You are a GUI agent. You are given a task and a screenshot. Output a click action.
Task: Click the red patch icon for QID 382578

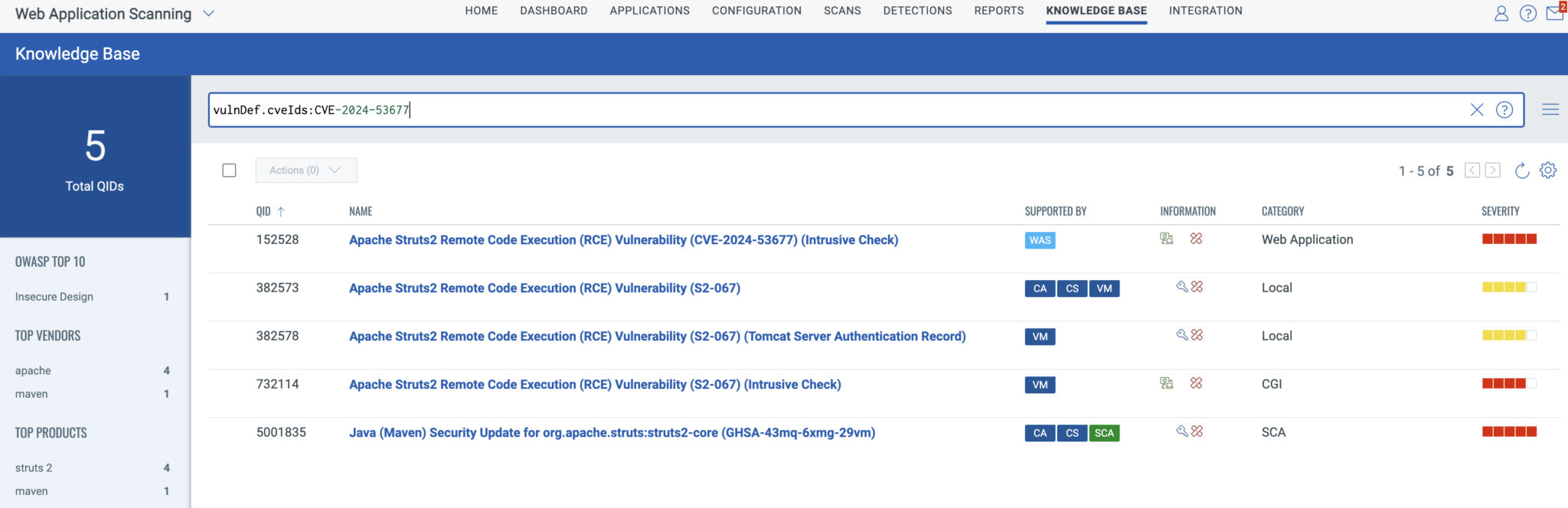click(x=1197, y=335)
